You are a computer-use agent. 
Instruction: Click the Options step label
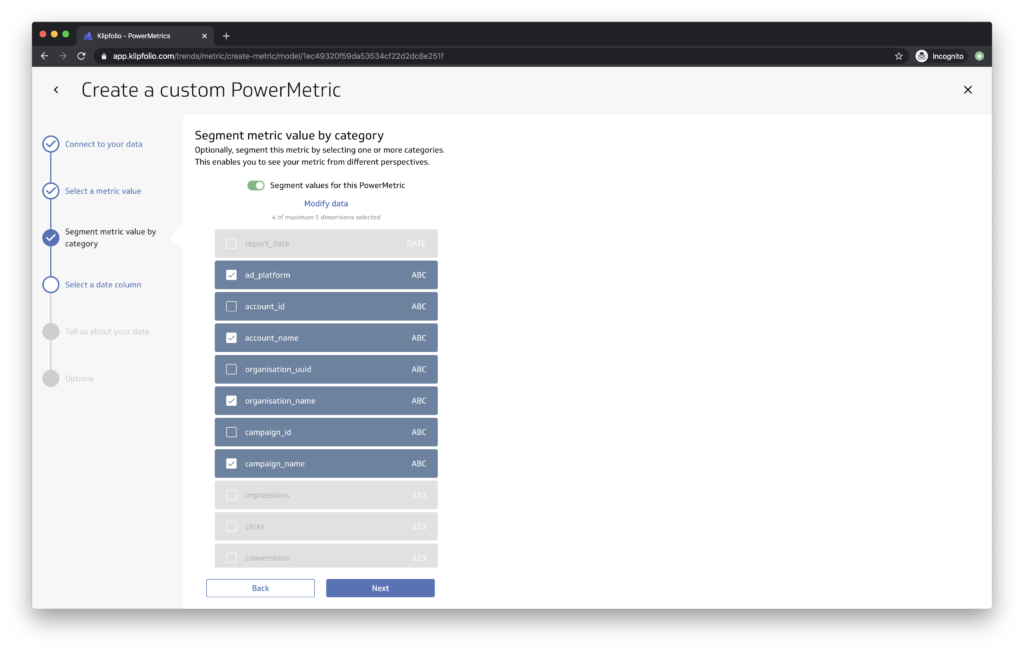tap(79, 379)
